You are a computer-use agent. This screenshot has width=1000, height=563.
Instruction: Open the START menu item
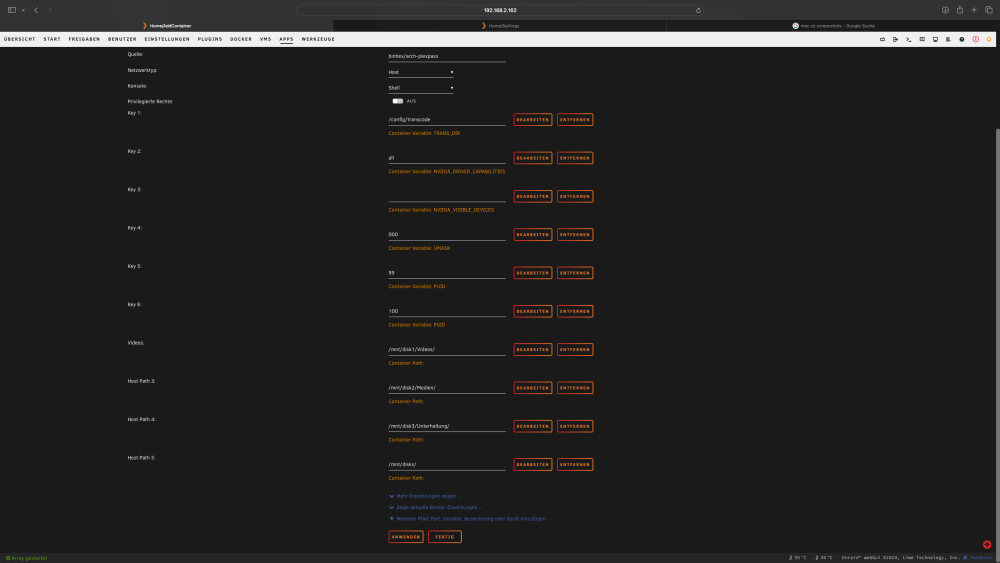(x=52, y=39)
